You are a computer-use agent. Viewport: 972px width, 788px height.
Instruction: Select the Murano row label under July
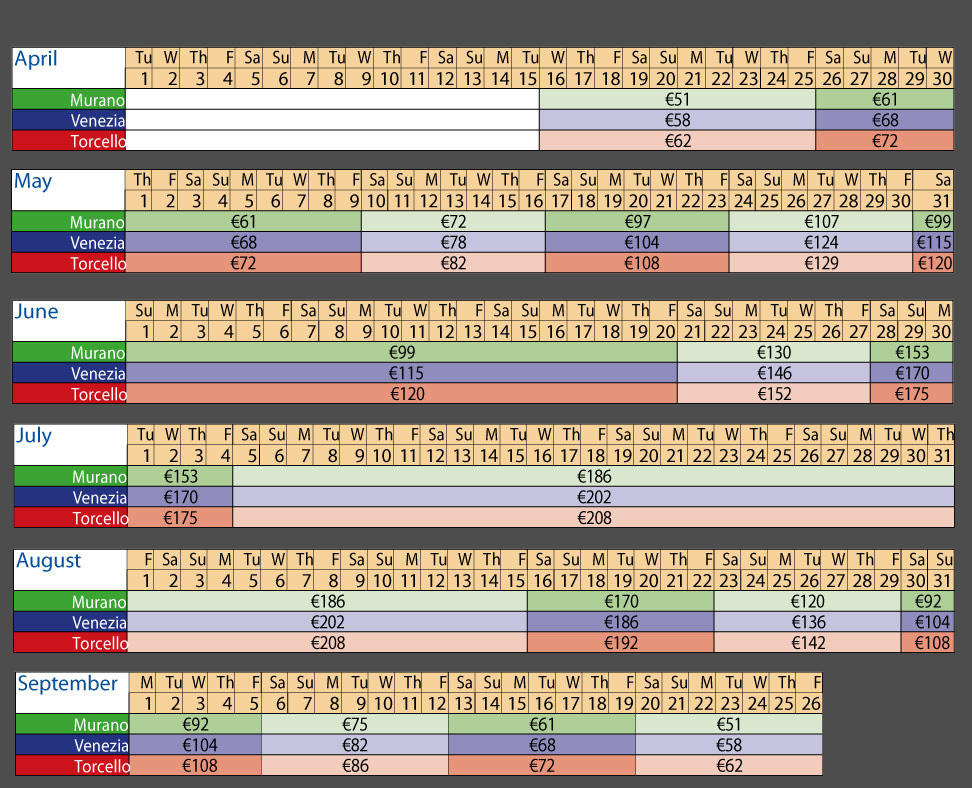click(71, 476)
